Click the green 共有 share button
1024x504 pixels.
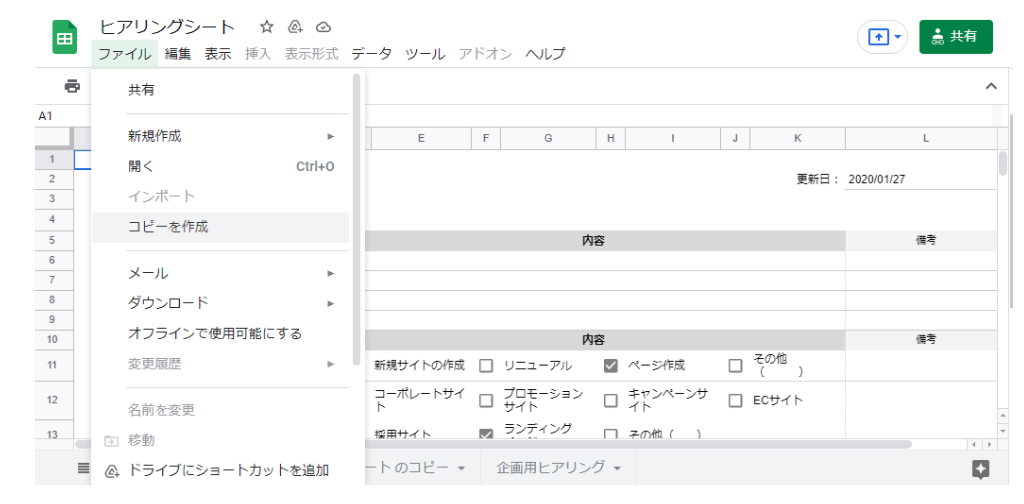(956, 37)
